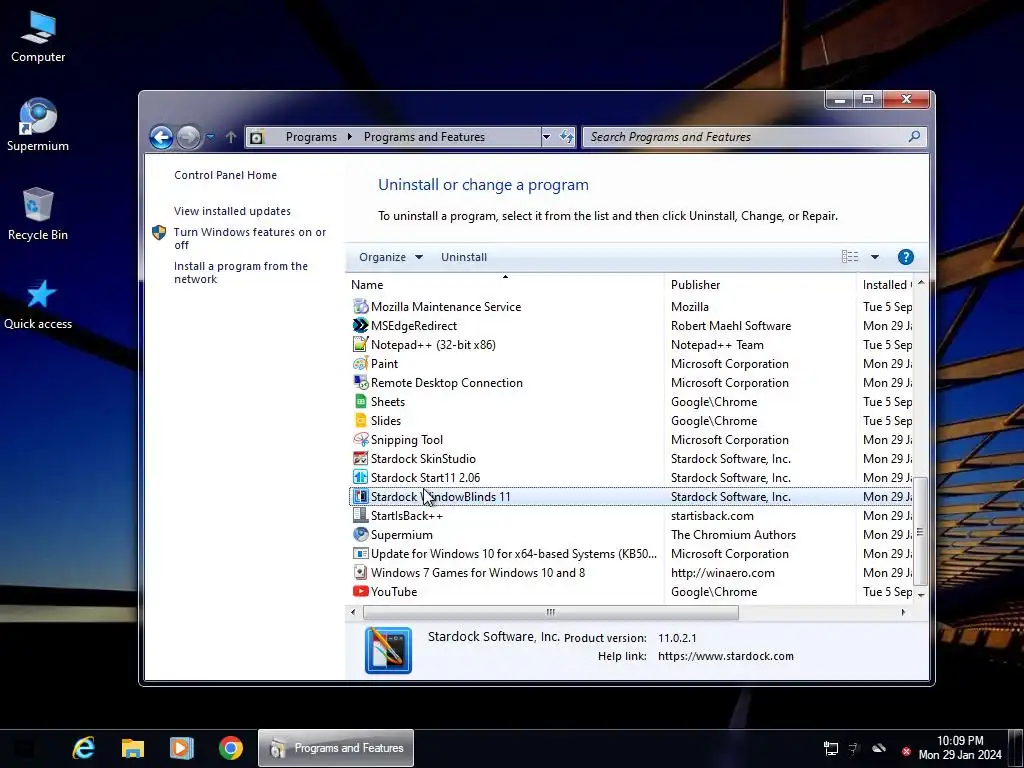Screen dimensions: 1024x768
Task: Click the horizontal scrollbar thumb
Action: [551, 612]
